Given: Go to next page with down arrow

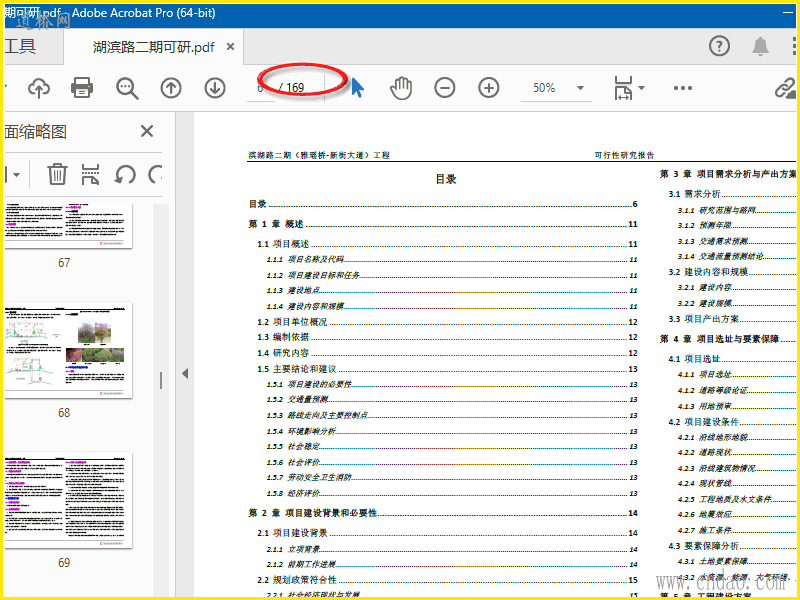Looking at the screenshot, I should point(215,88).
